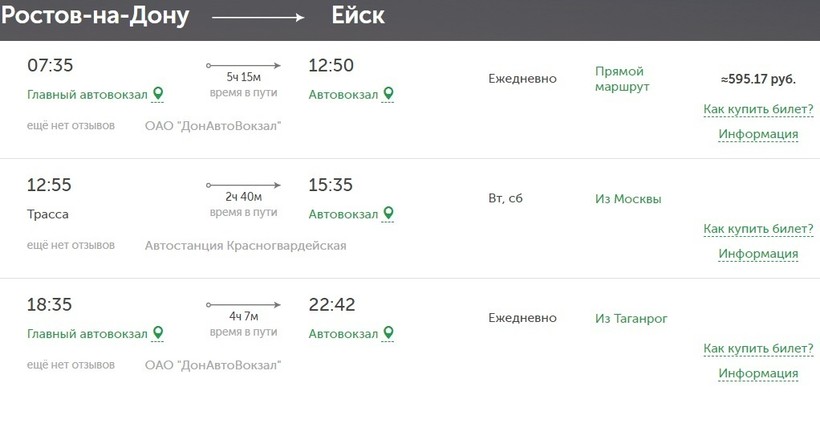Click 'Прямой маршрут' route label

pos(622,79)
